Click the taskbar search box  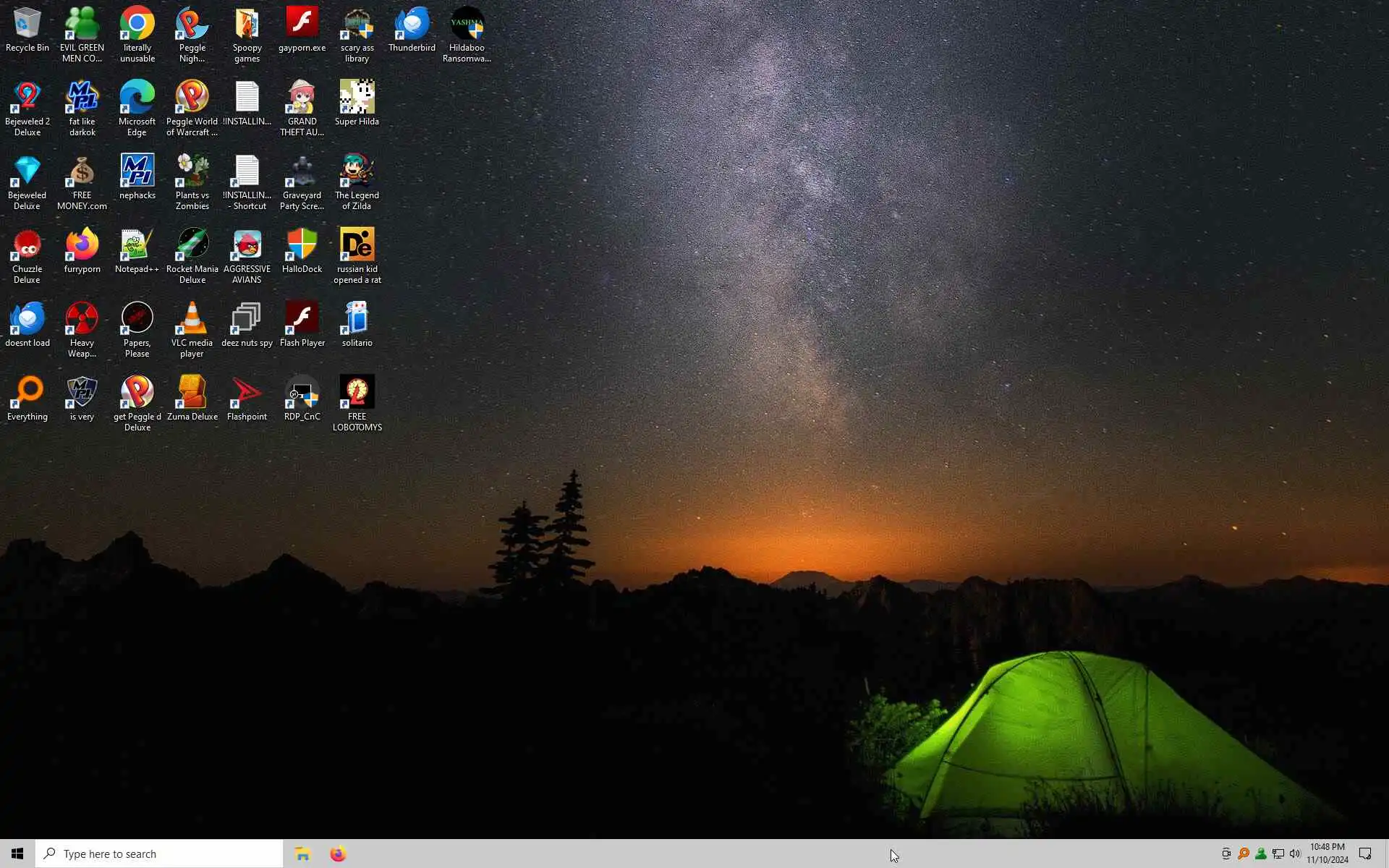pyautogui.click(x=159, y=854)
